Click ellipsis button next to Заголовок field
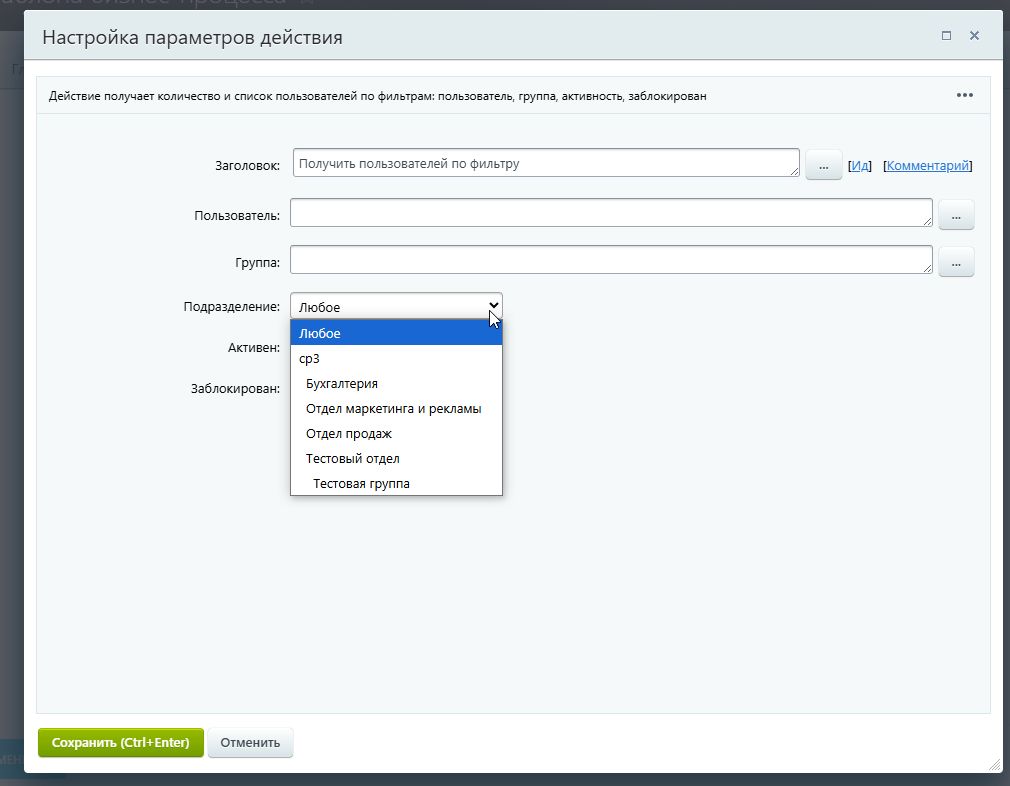The width and height of the screenshot is (1010, 786). tap(823, 166)
